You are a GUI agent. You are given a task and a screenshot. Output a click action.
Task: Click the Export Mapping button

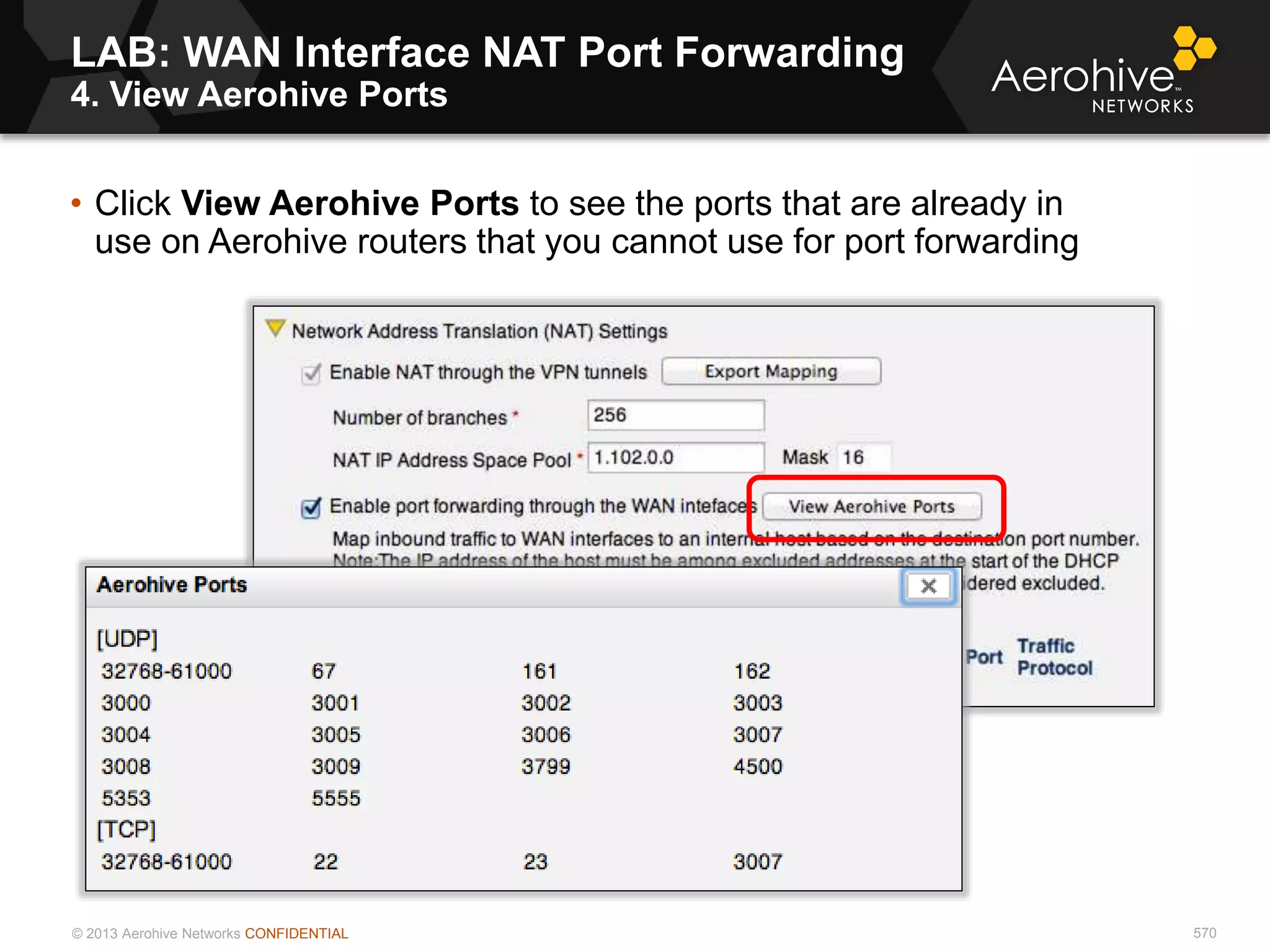point(771,371)
